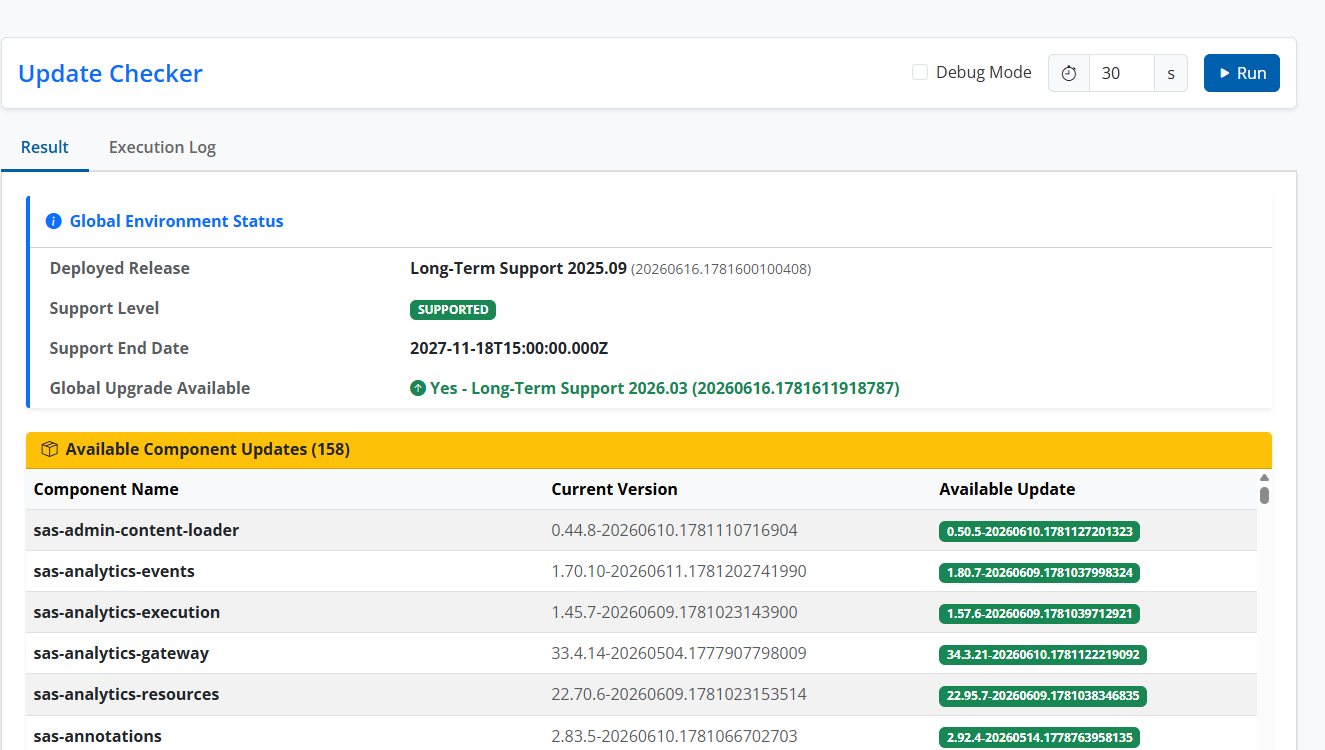Viewport: 1325px width, 750px height.
Task: Select the sas-analytics-execution component name
Action: (x=126, y=612)
